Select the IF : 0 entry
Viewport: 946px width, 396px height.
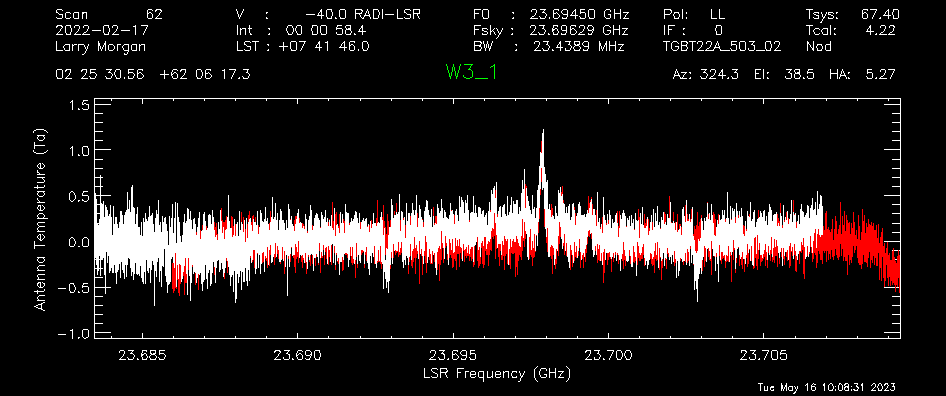693,30
